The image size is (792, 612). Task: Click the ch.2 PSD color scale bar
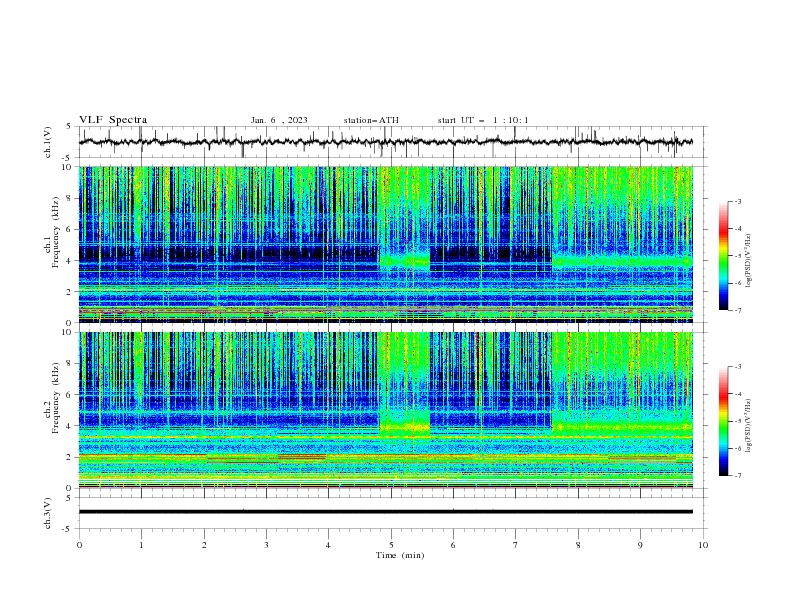click(723, 421)
